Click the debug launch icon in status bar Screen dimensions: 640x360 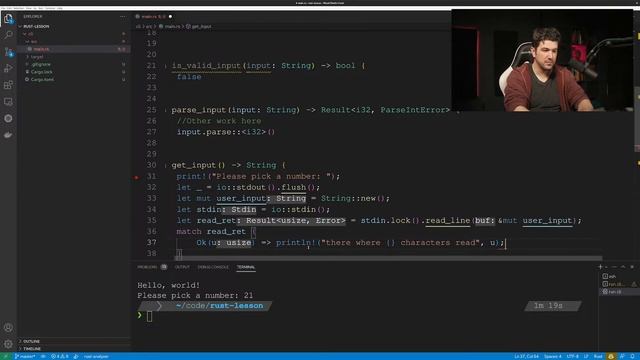(76, 356)
